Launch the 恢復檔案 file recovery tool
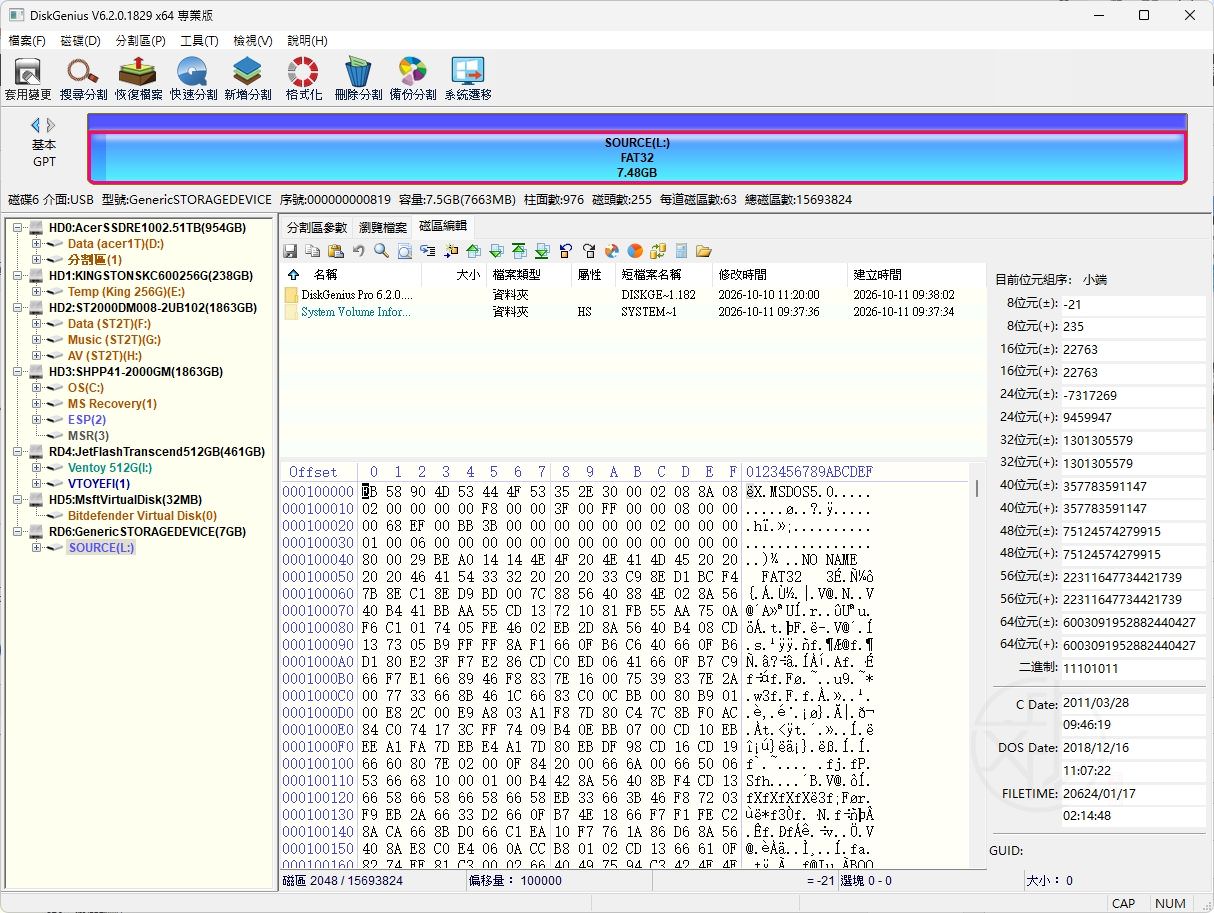The image size is (1214, 913). (138, 78)
